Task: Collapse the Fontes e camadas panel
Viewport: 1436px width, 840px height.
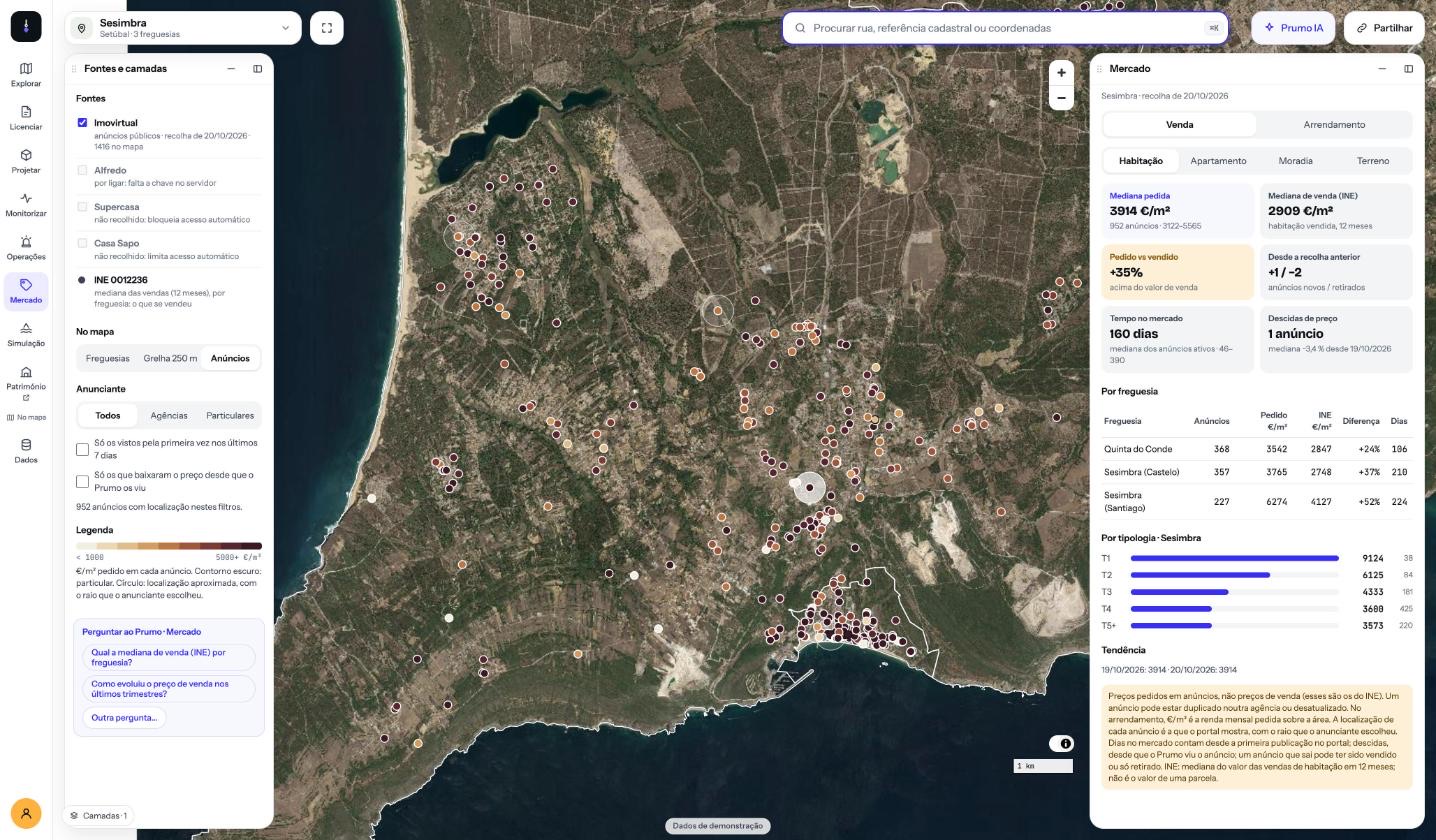Action: pos(231,69)
